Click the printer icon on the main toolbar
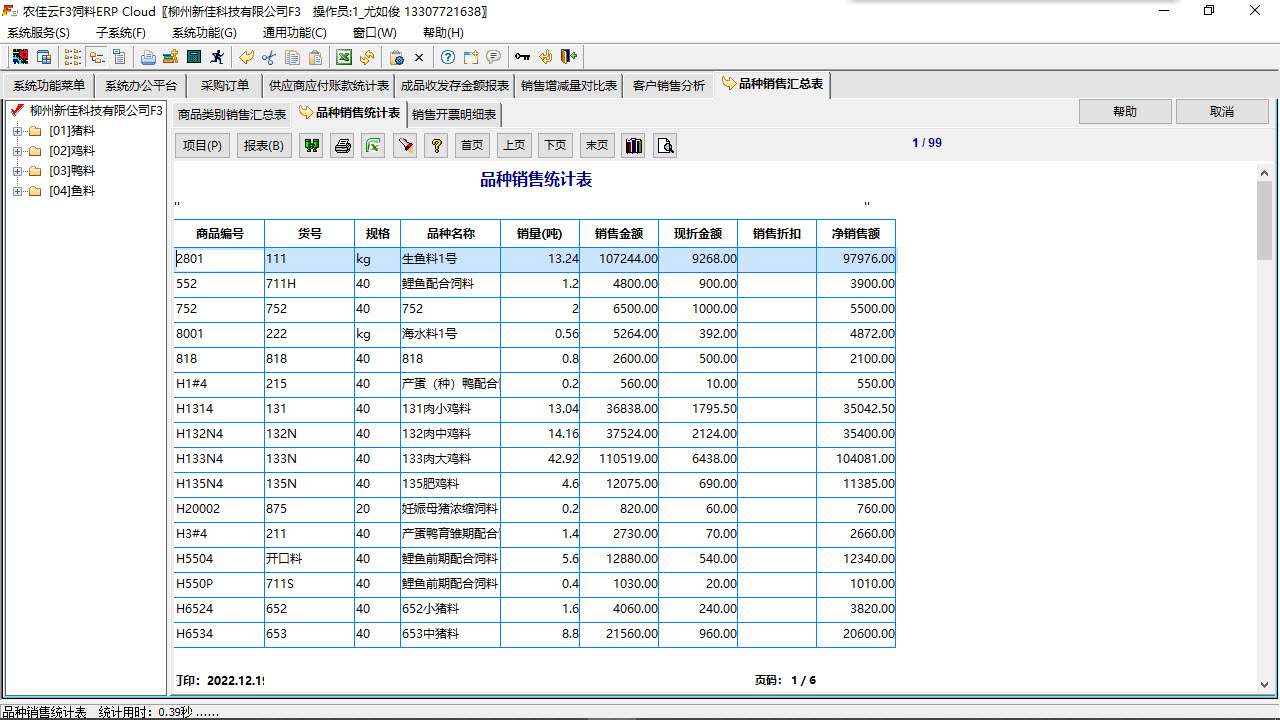The width and height of the screenshot is (1280, 720). (148, 57)
